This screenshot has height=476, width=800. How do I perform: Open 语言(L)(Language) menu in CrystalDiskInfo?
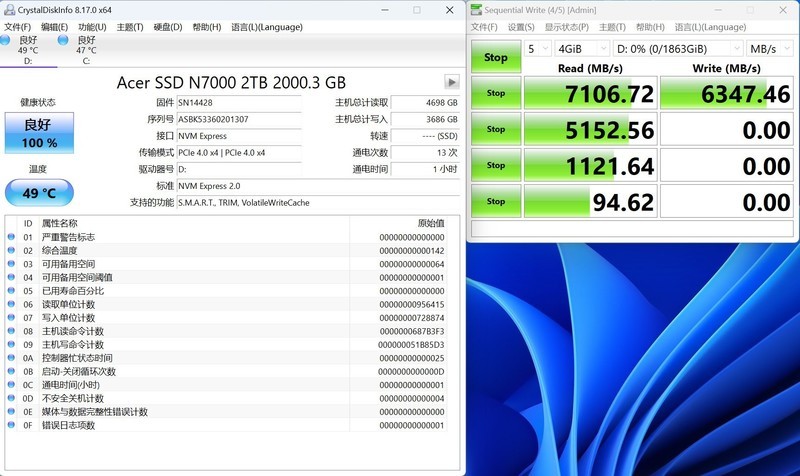click(x=267, y=27)
